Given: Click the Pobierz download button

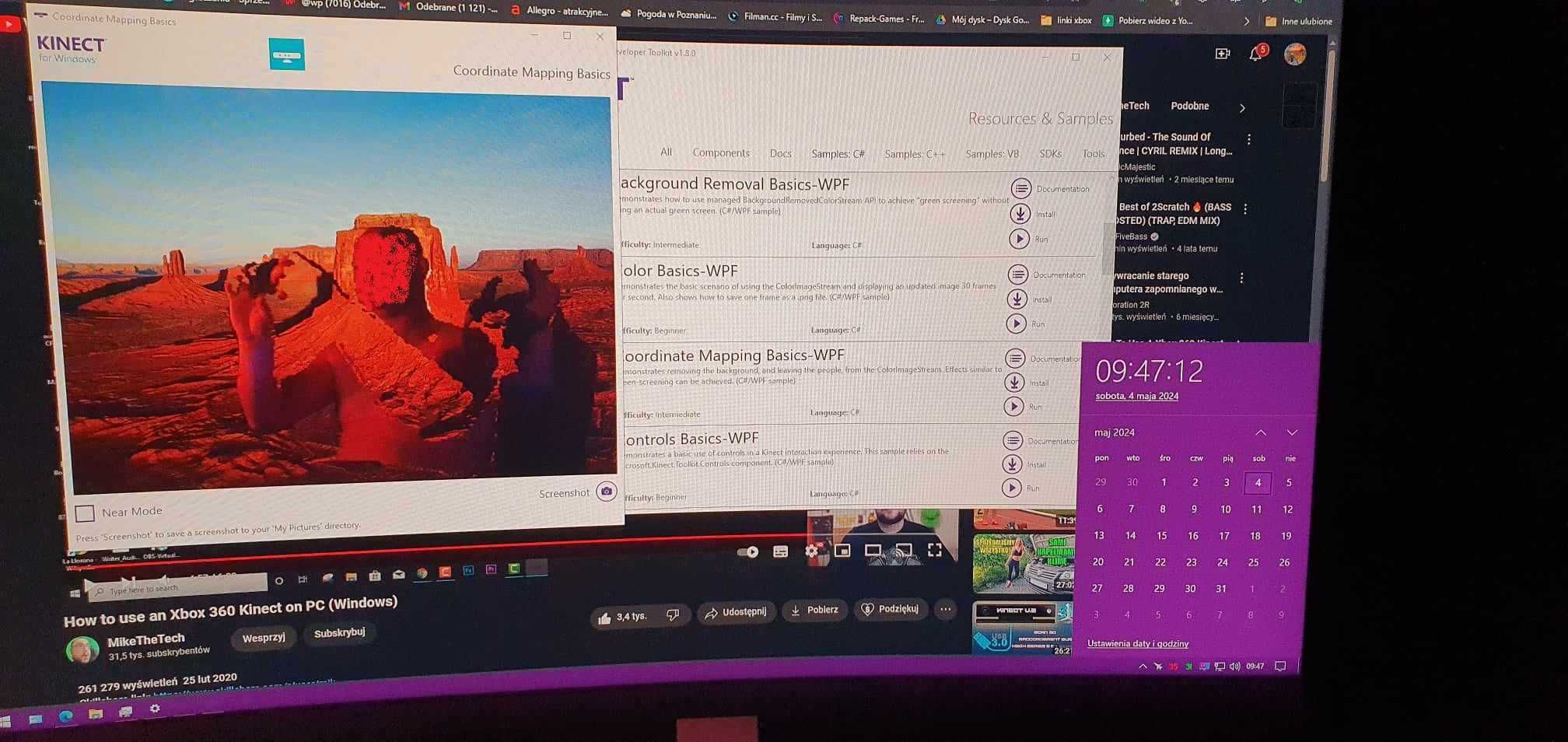Looking at the screenshot, I should (x=814, y=611).
